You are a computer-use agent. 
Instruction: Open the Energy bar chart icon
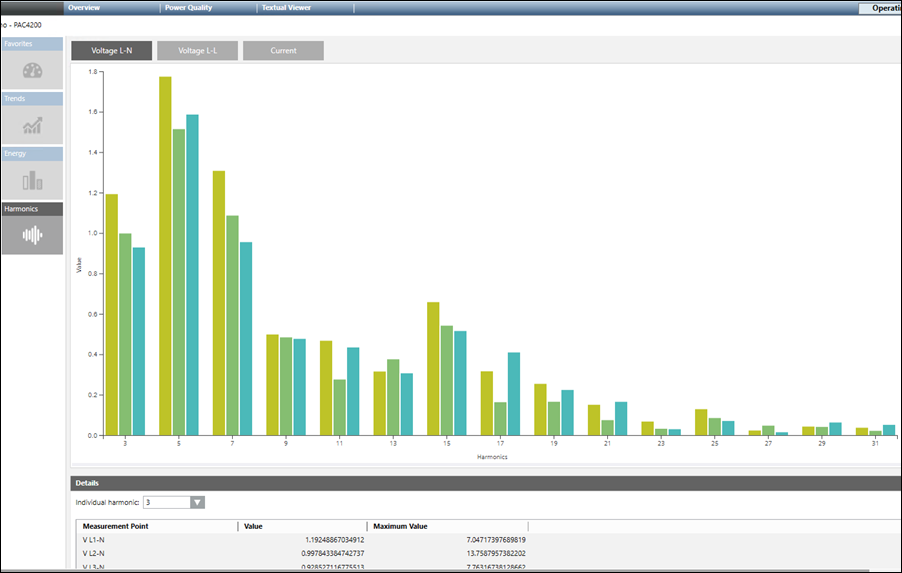click(x=32, y=179)
